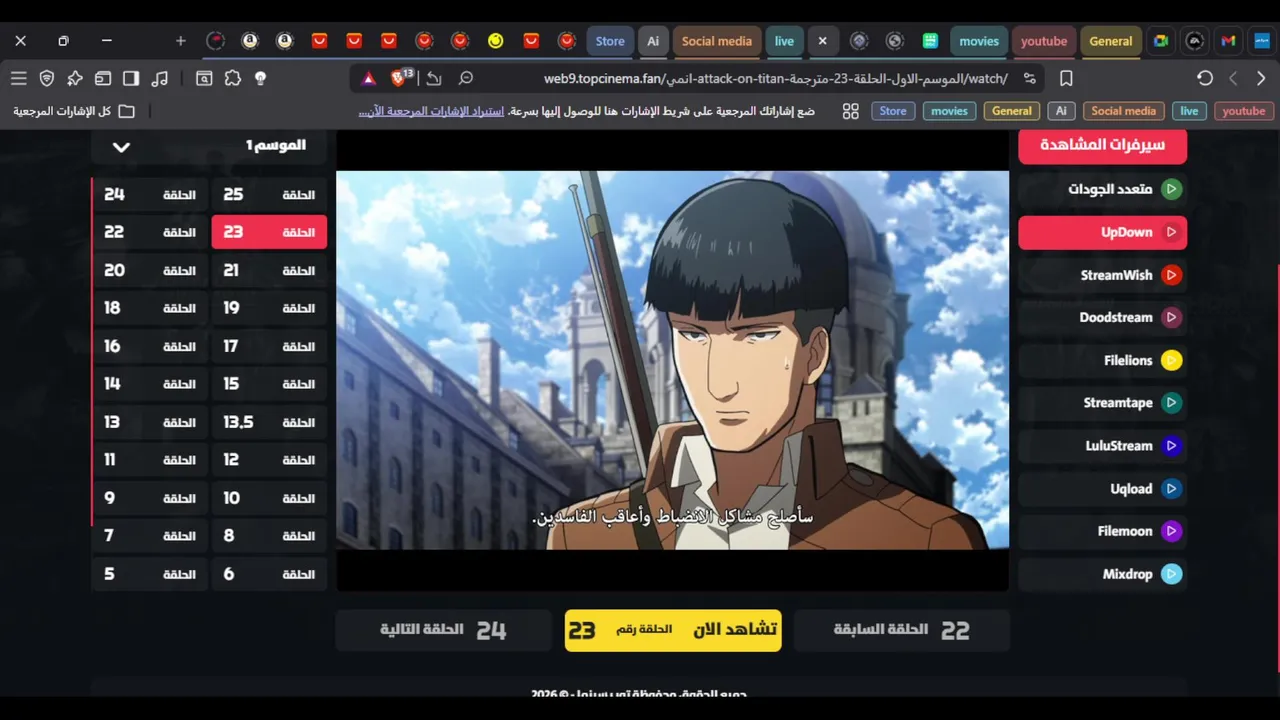Expand the Store tab group in tab strip
Screen dimensions: 1280x720
pos(610,41)
